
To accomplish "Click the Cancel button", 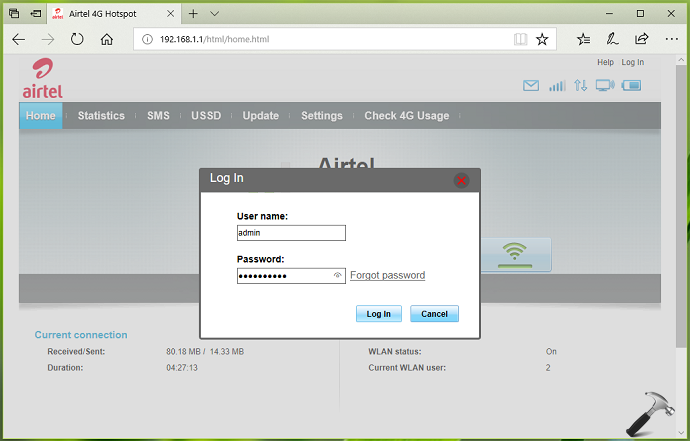I will 434,314.
